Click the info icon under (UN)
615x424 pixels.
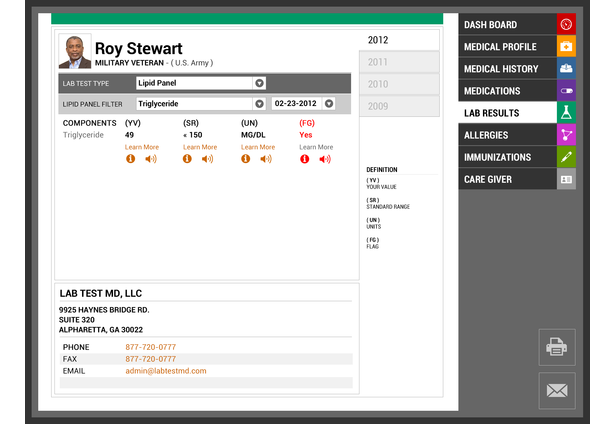(246, 159)
